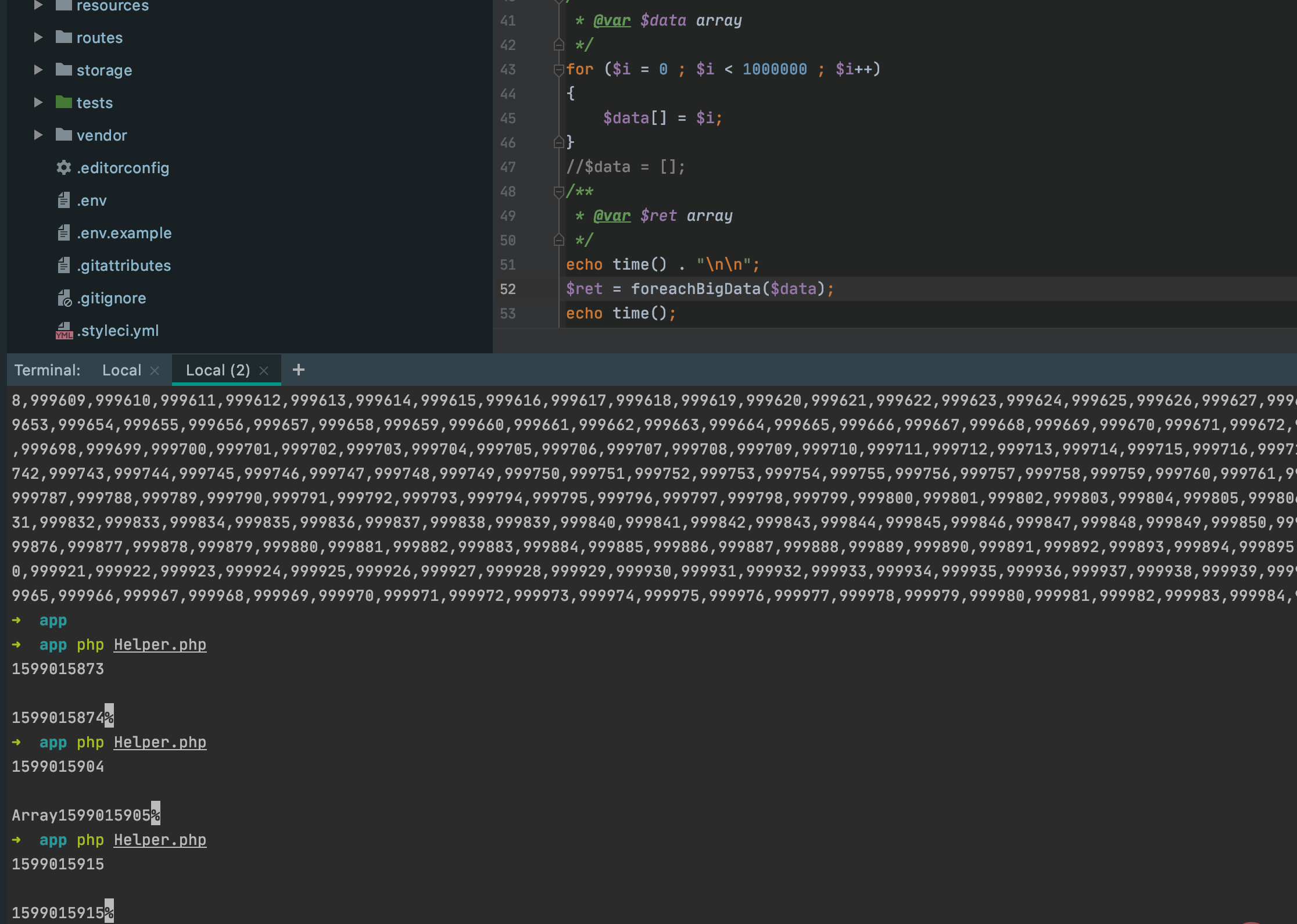Click the .styleci.yml YML icon
The width and height of the screenshot is (1297, 924).
64,331
